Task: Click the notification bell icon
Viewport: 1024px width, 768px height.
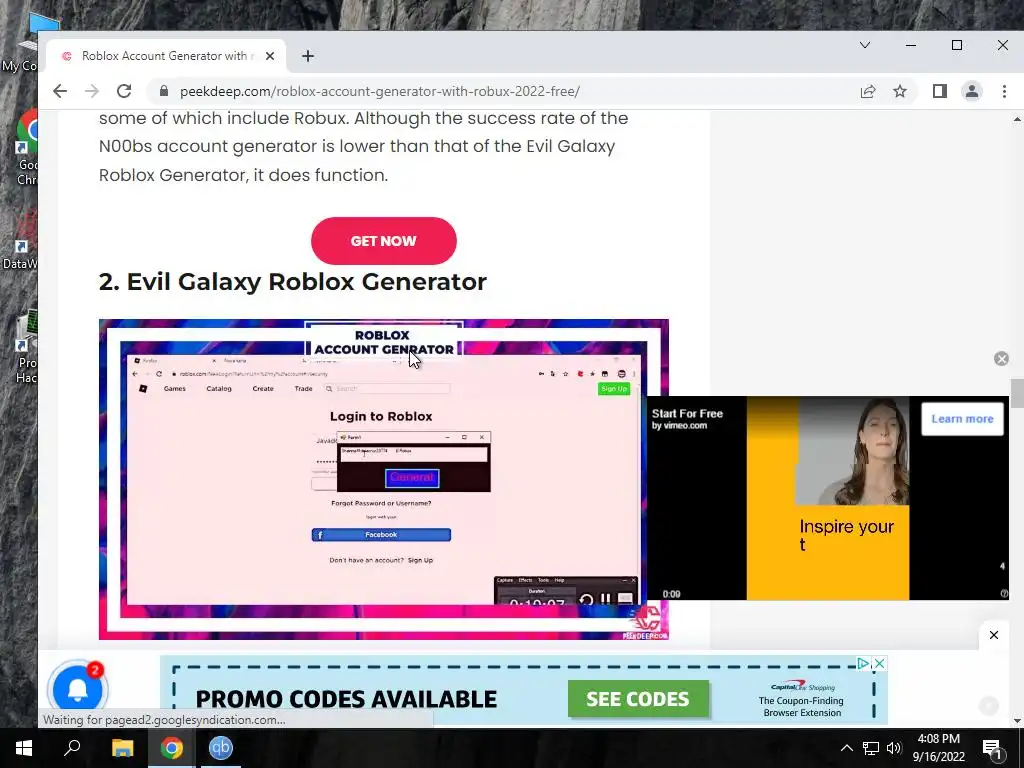Action: 78,688
